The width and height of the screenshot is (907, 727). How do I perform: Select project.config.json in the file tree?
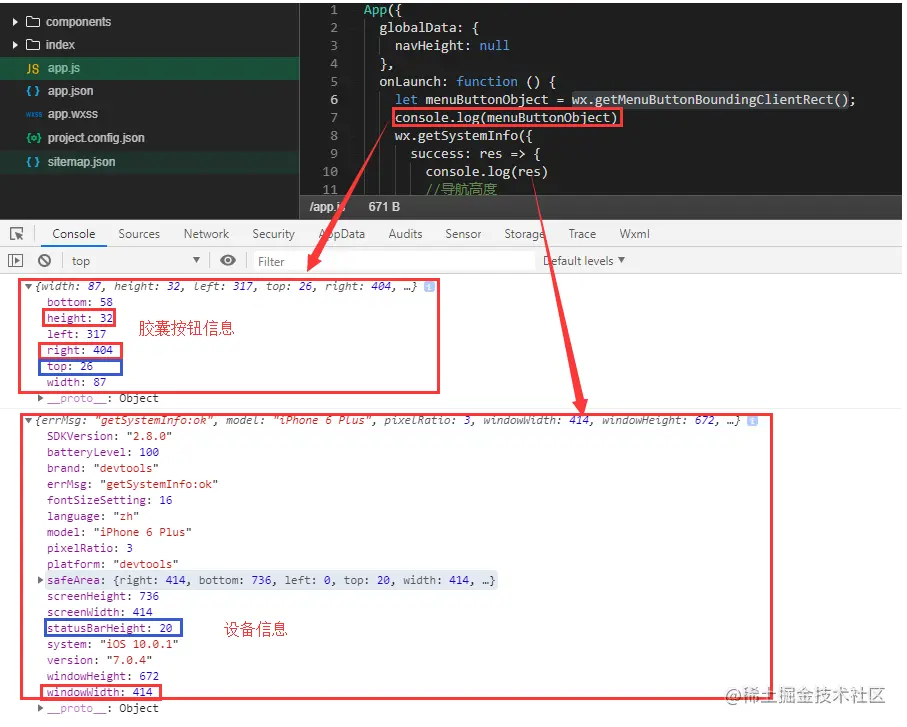150,138
